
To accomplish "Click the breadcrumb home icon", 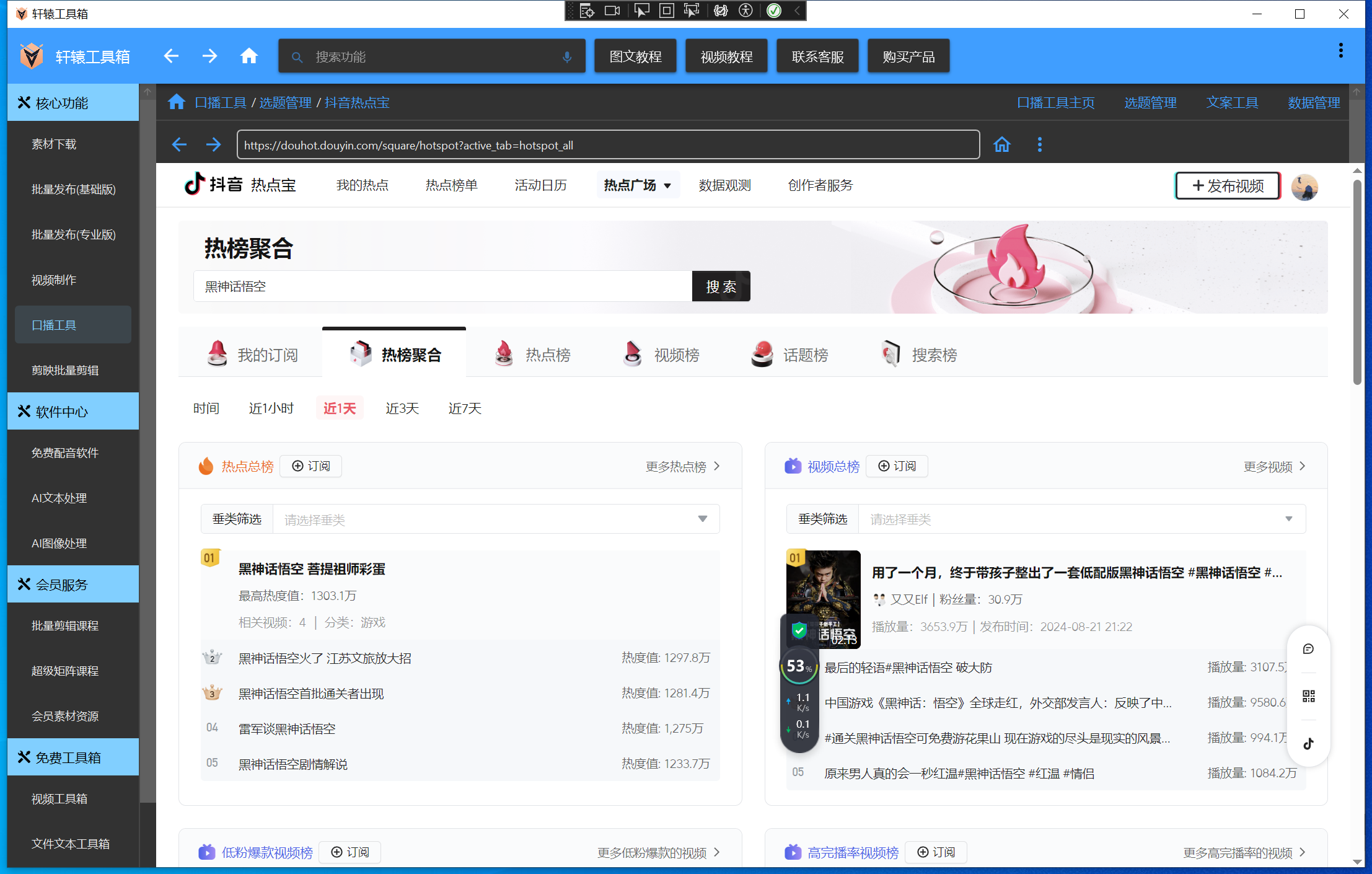I will pyautogui.click(x=177, y=102).
